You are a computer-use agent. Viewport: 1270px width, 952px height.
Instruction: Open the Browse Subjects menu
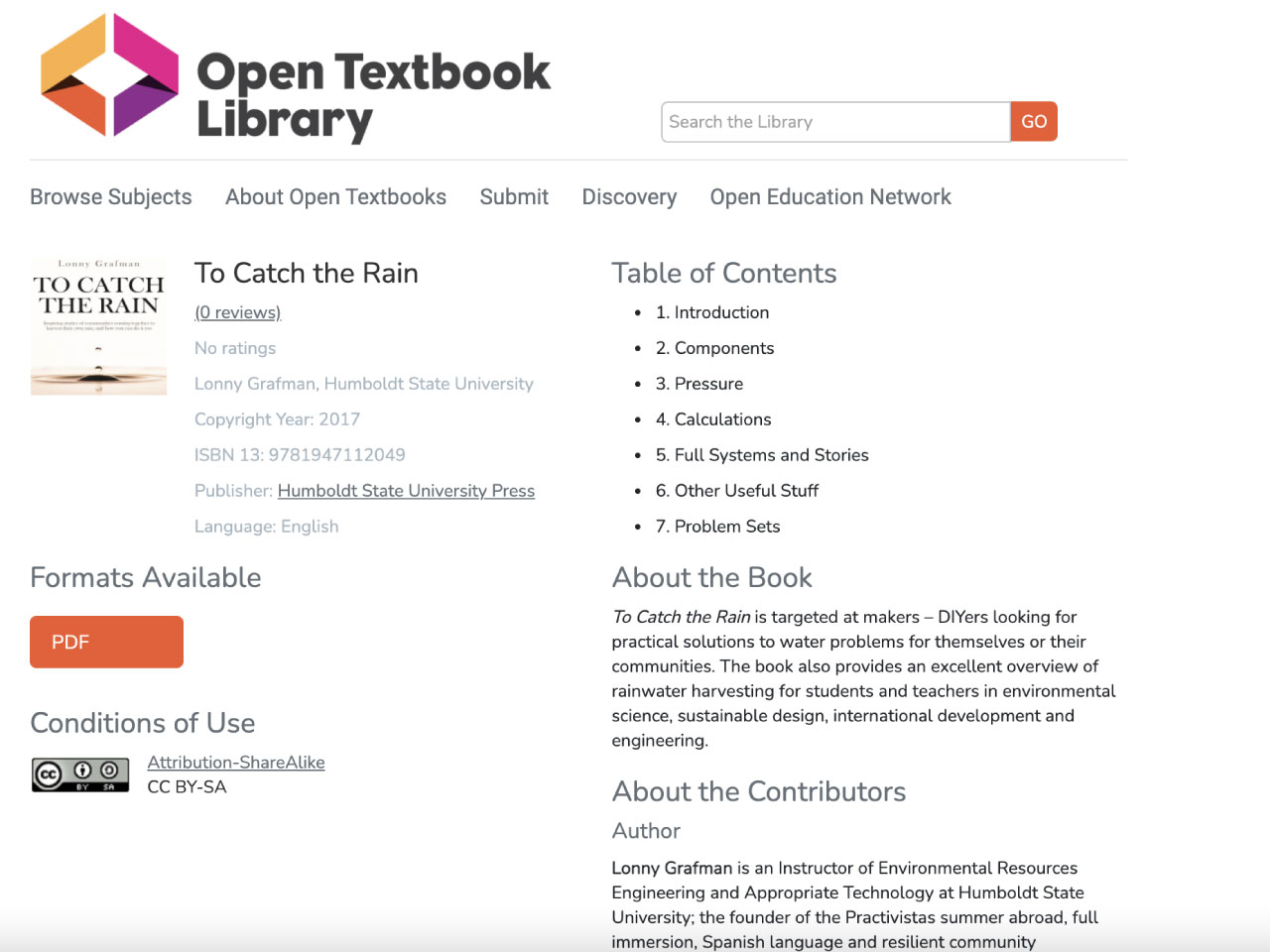[111, 197]
